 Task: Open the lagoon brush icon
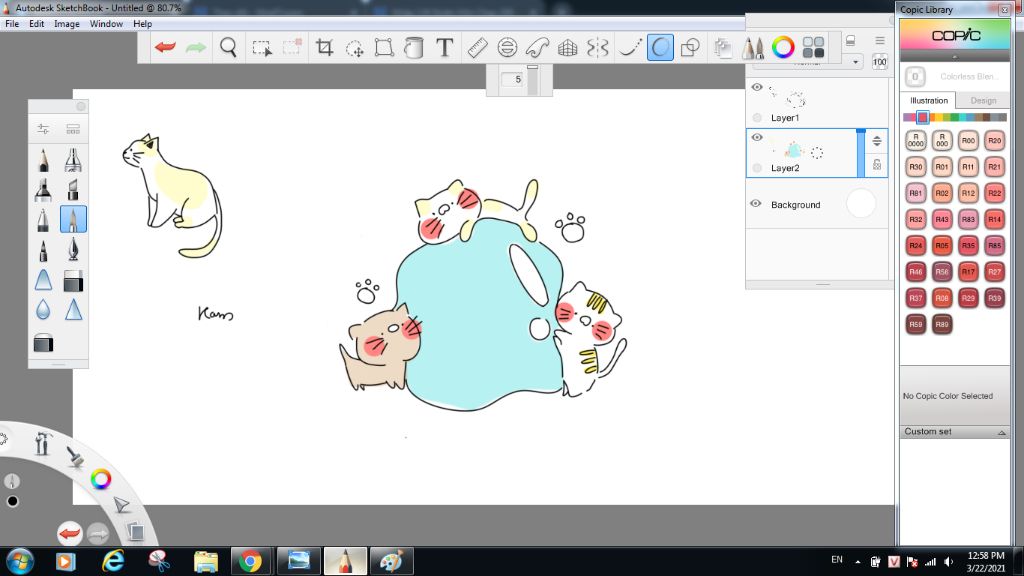pyautogui.click(x=76, y=456)
